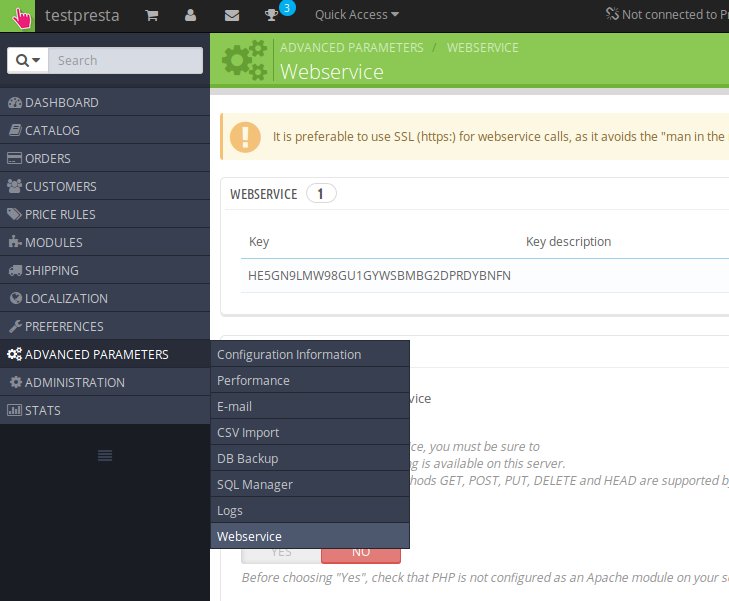Set Enable webservice toggle to NO
The width and height of the screenshot is (729, 601).
pos(360,551)
